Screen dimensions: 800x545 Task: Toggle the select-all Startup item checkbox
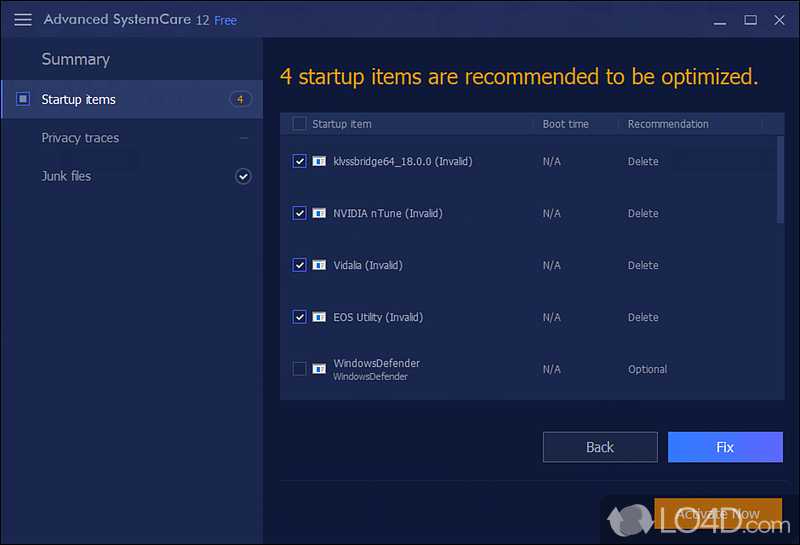coord(299,124)
